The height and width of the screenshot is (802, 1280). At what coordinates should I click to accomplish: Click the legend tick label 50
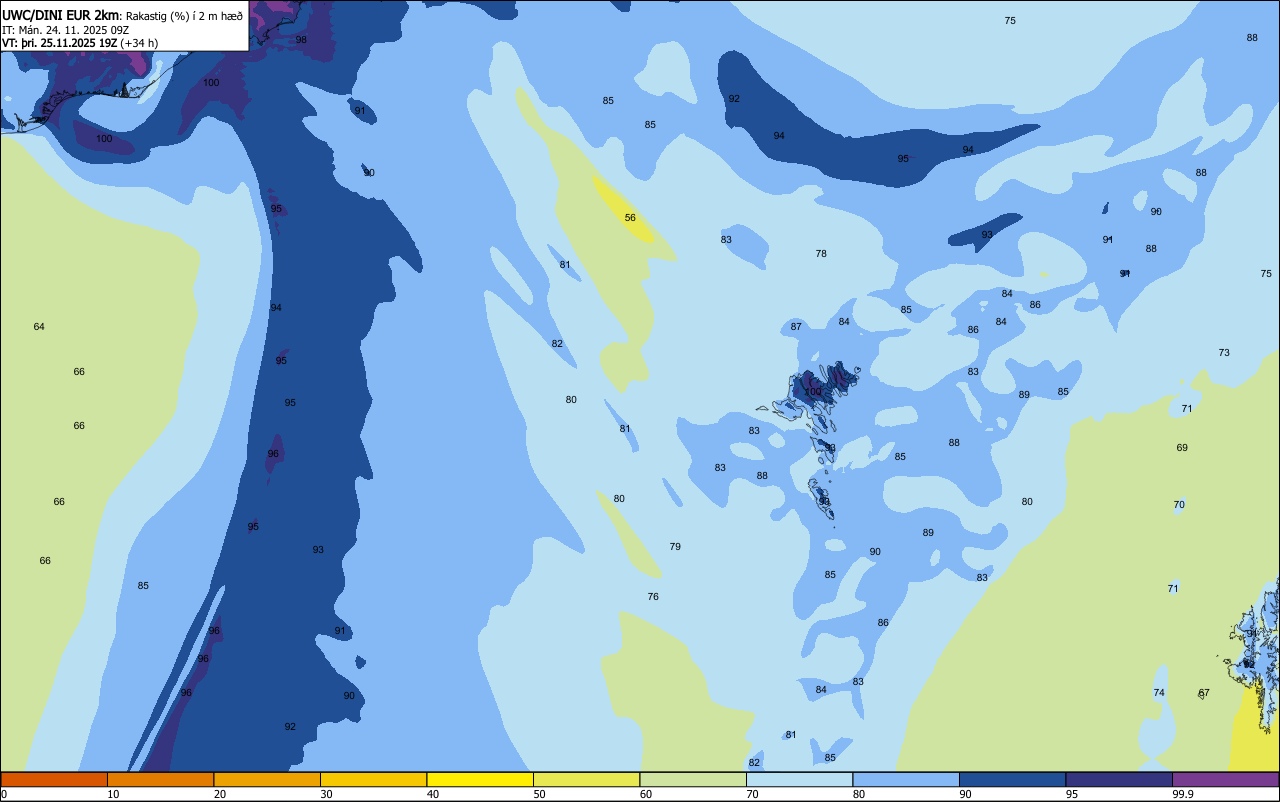[539, 794]
